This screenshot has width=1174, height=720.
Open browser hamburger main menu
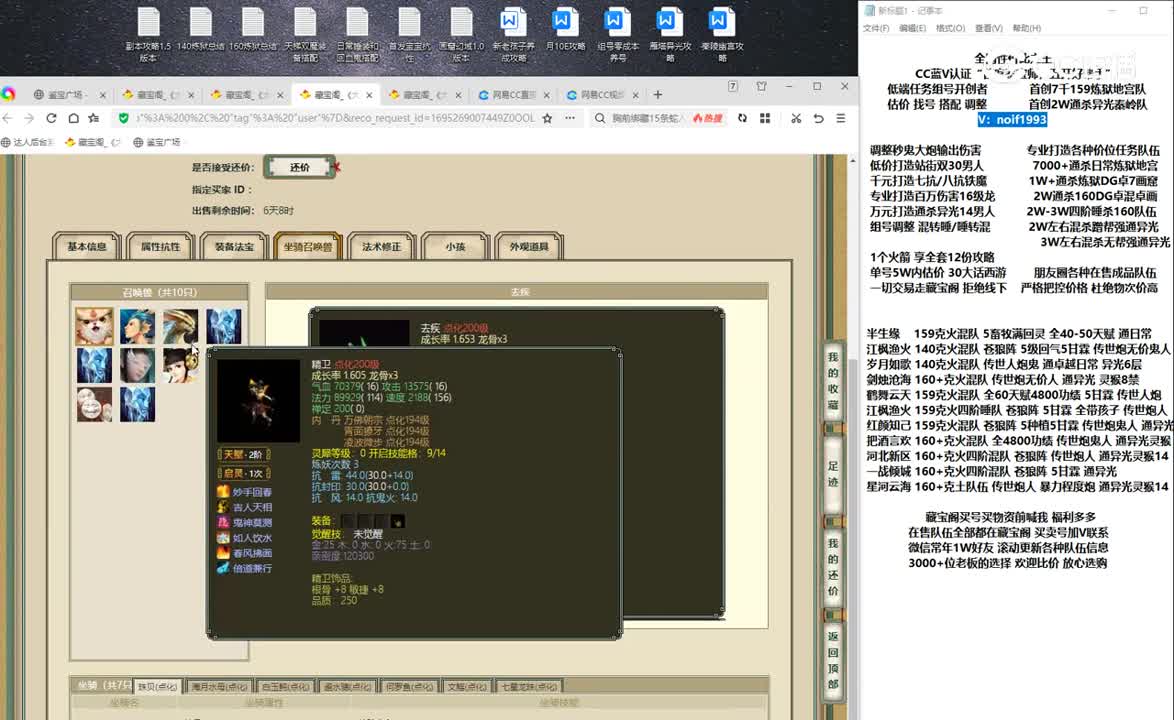(841, 118)
